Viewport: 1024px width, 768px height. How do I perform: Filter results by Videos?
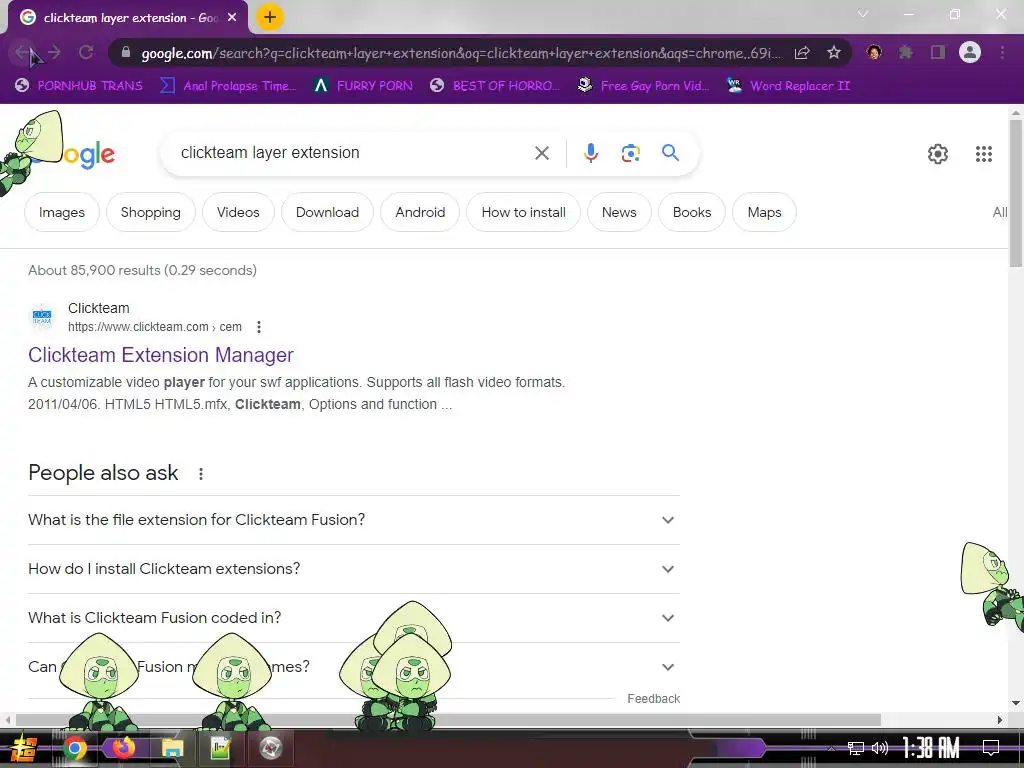[238, 212]
